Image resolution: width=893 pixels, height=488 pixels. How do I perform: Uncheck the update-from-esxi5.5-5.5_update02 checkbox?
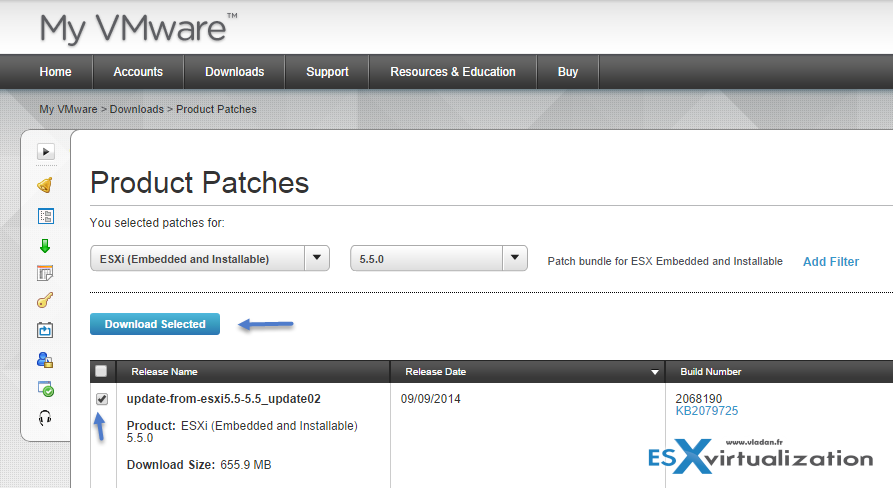click(x=102, y=399)
